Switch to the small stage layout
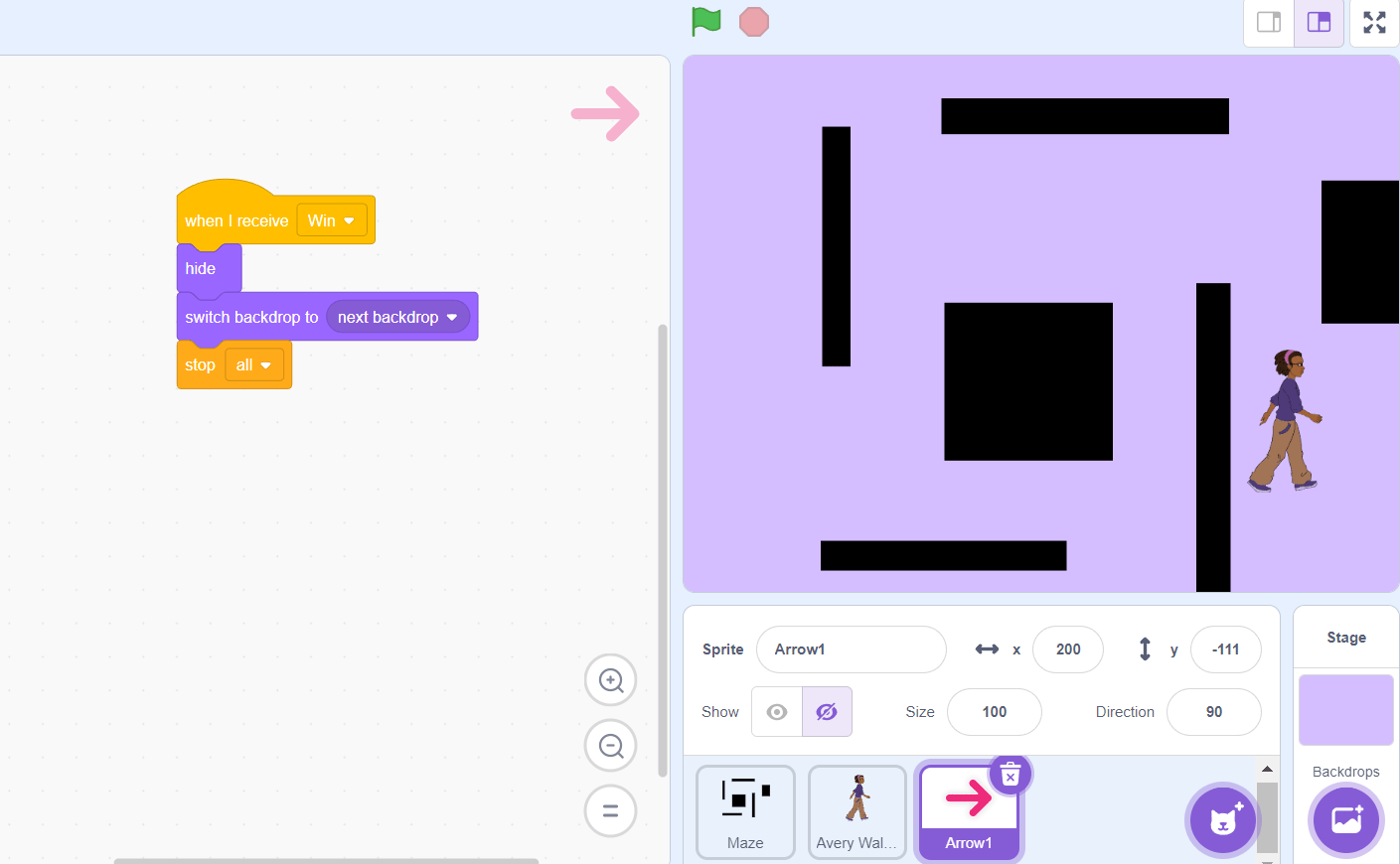The image size is (1400, 864). [1268, 21]
